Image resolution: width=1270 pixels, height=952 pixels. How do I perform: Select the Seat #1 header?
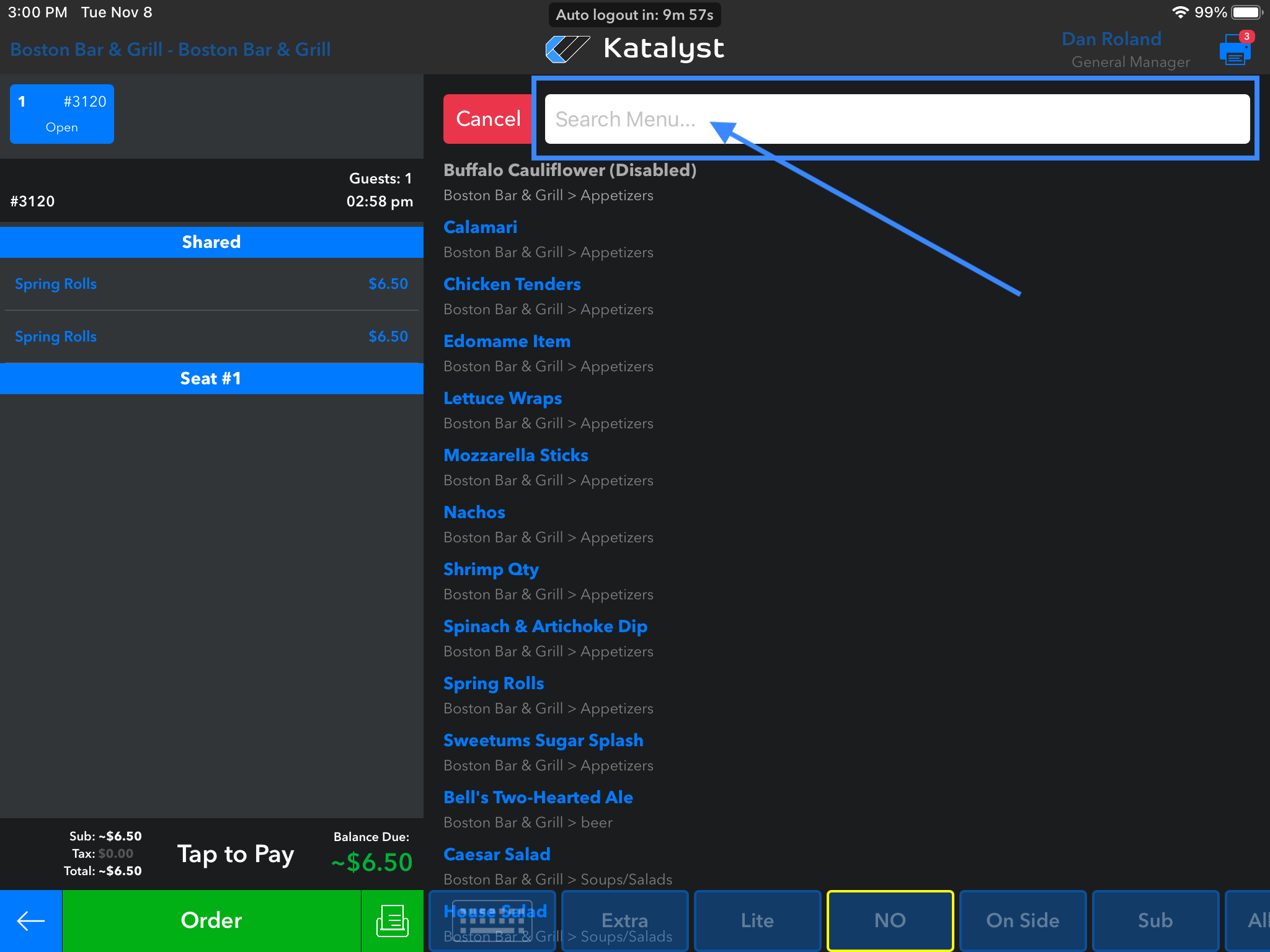[211, 378]
